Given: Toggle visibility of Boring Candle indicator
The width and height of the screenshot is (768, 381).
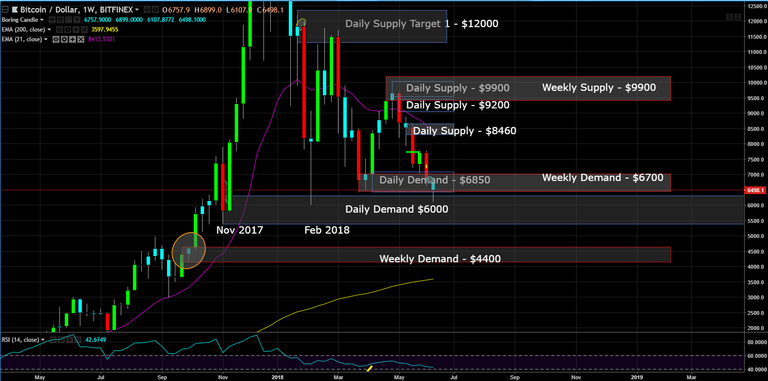Looking at the screenshot, I should [51, 20].
